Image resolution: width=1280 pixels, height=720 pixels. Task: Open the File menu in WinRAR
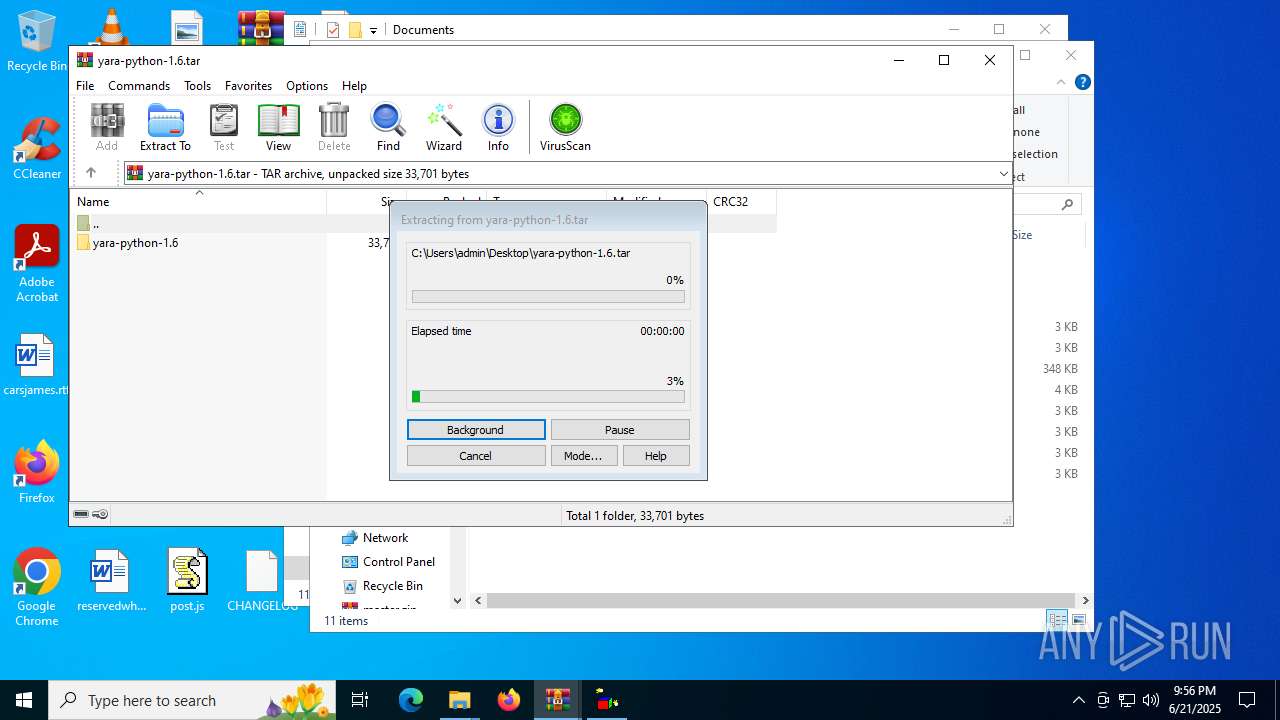click(x=85, y=86)
